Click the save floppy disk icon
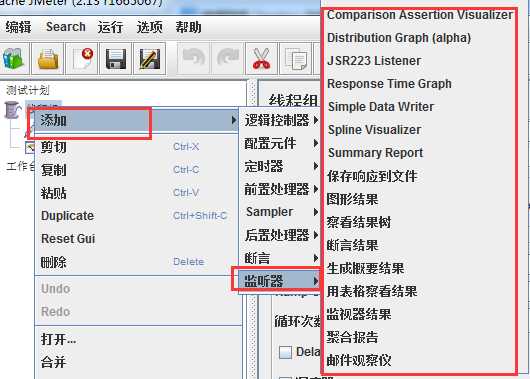This screenshot has width=530, height=379. point(116,58)
